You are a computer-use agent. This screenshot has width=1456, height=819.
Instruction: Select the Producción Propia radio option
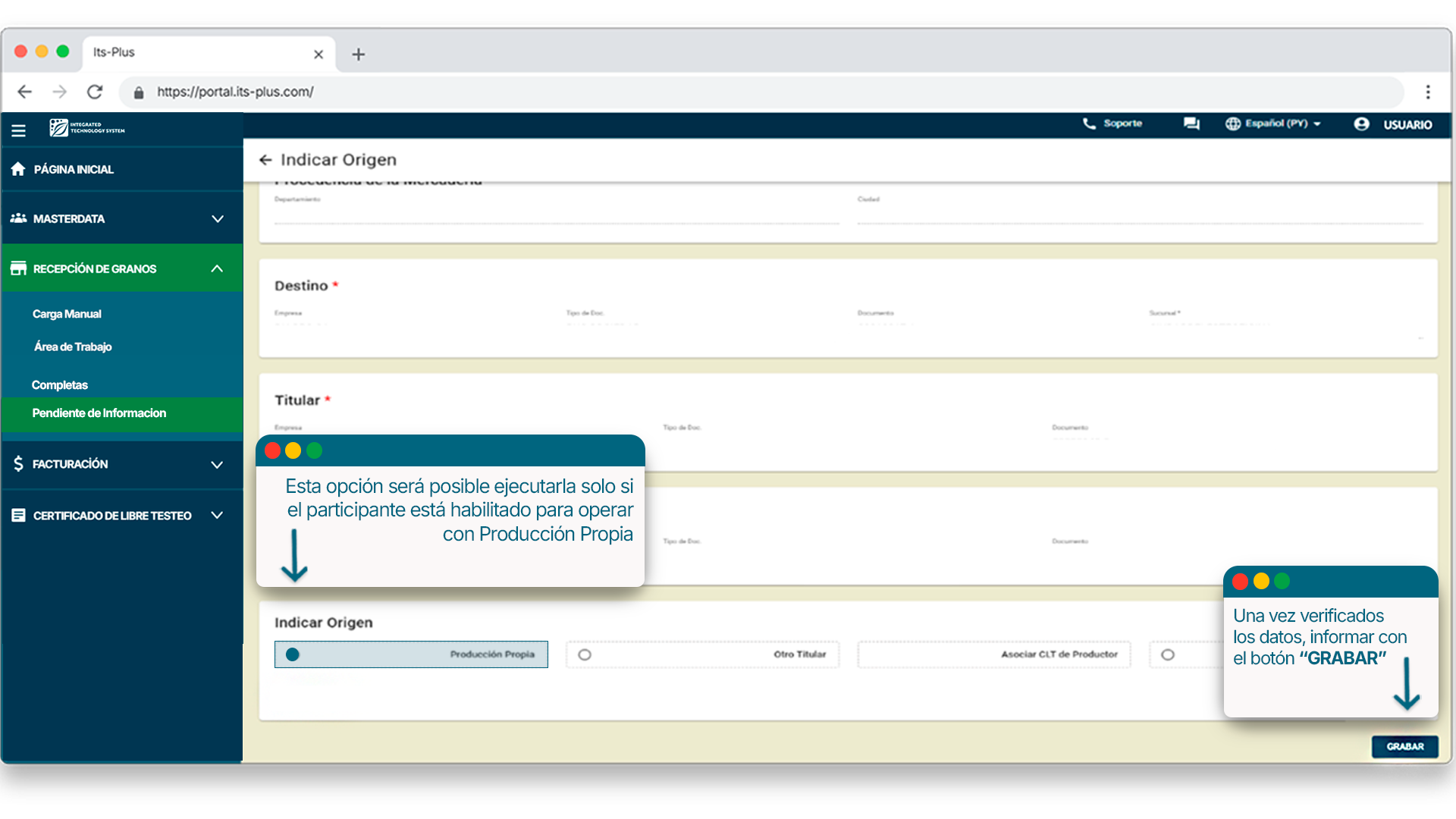pos(293,654)
